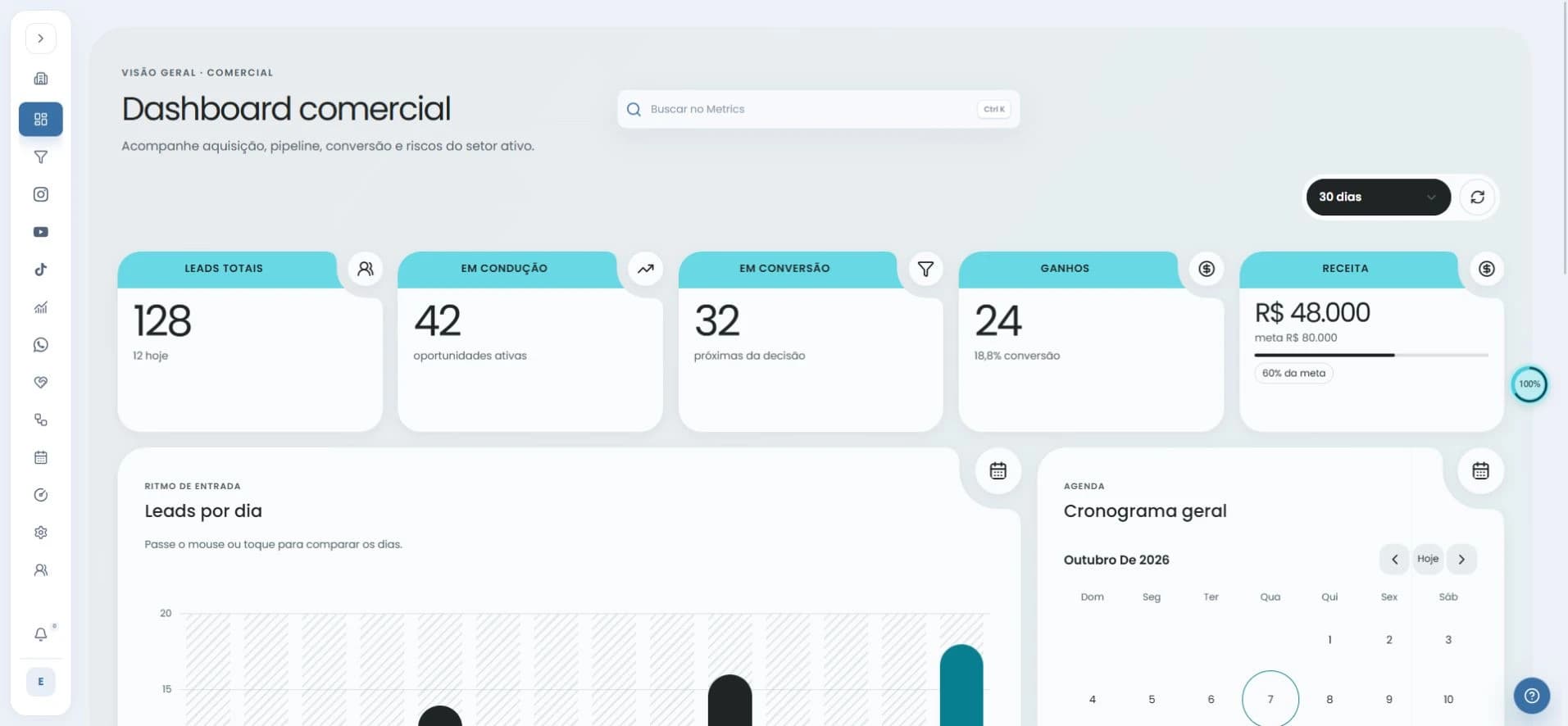Open the gauge icon in sidebar

click(x=41, y=495)
